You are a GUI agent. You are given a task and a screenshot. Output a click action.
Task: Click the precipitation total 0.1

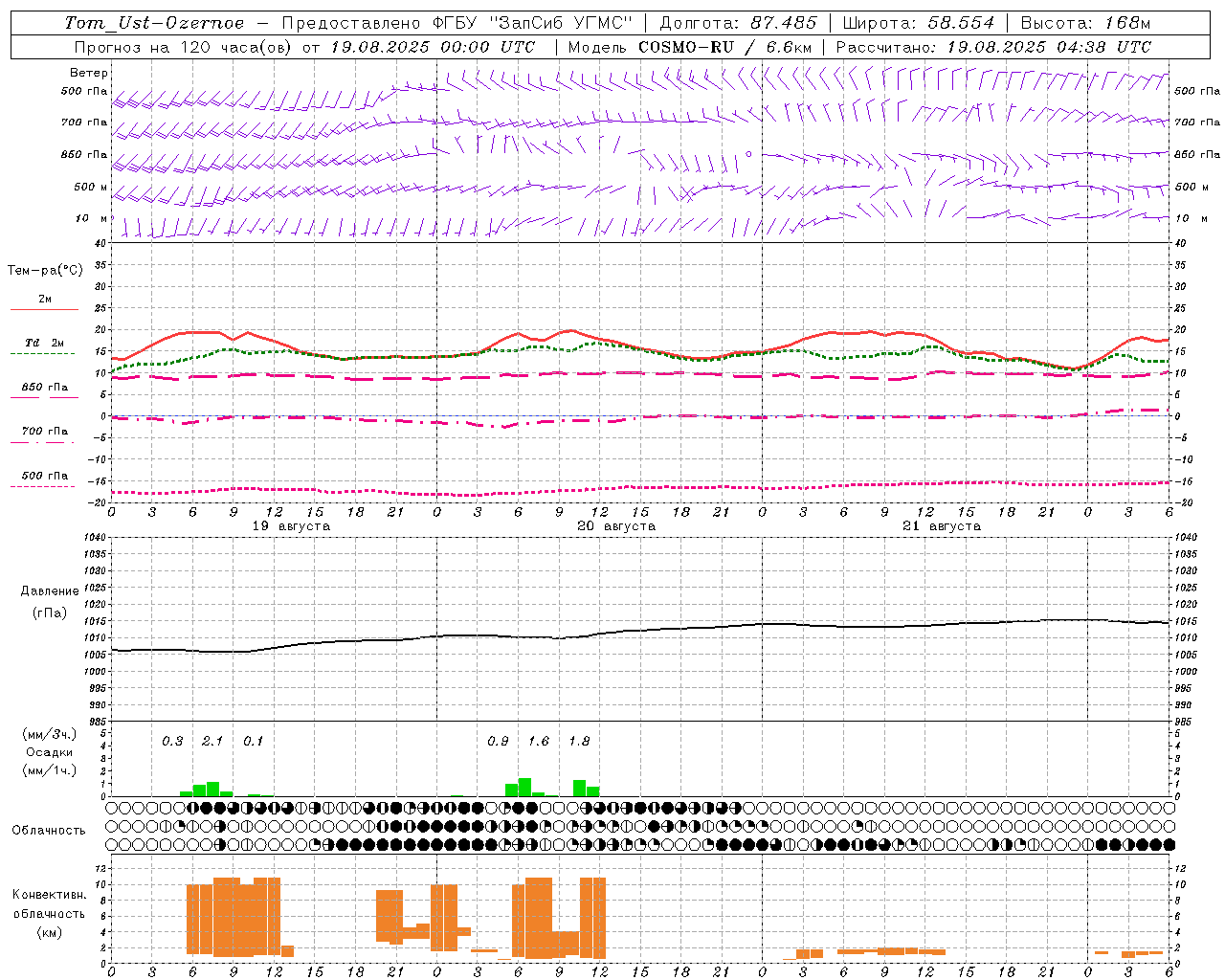pos(253,741)
